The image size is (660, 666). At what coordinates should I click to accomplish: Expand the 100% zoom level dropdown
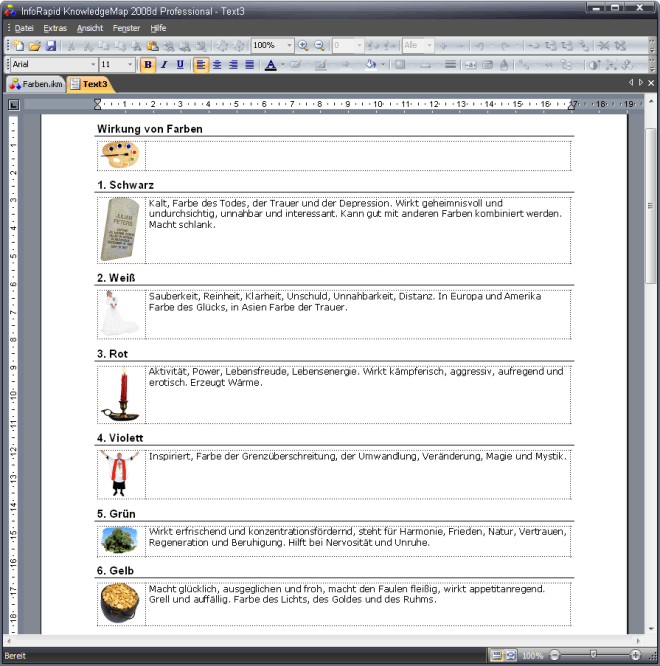(290, 46)
